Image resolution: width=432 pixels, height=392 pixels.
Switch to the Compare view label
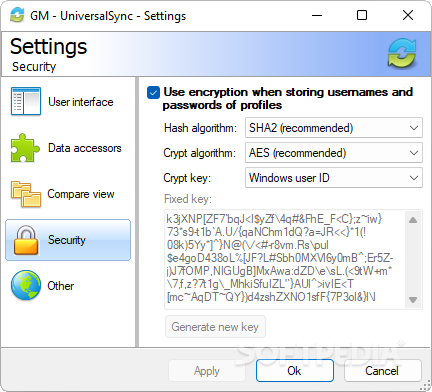point(81,194)
